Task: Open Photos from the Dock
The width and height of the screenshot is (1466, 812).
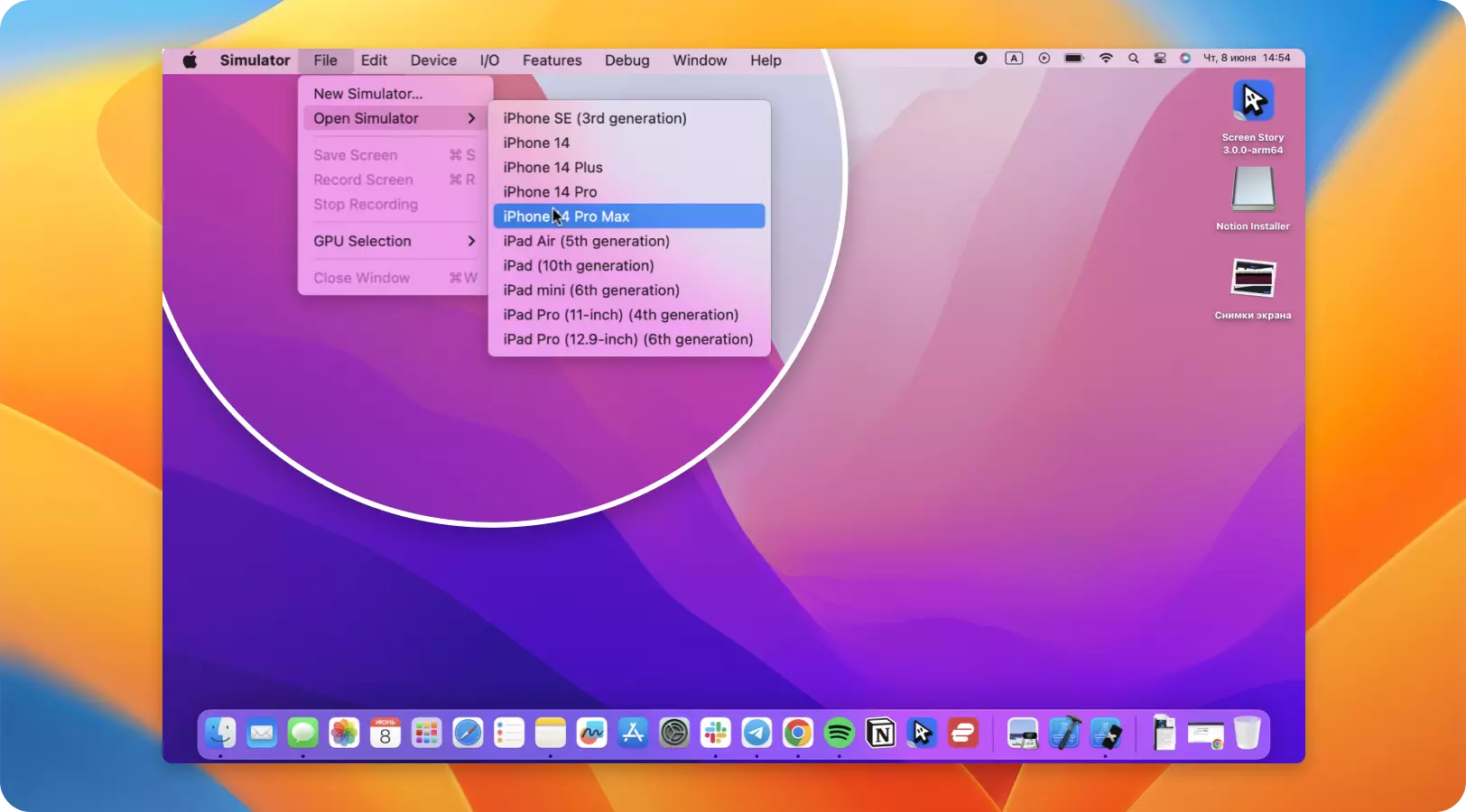Action: (344, 733)
